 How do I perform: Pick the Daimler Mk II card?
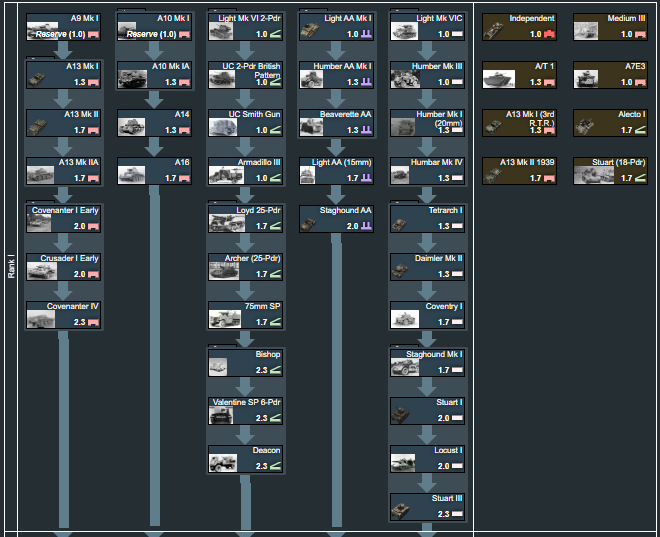click(428, 266)
